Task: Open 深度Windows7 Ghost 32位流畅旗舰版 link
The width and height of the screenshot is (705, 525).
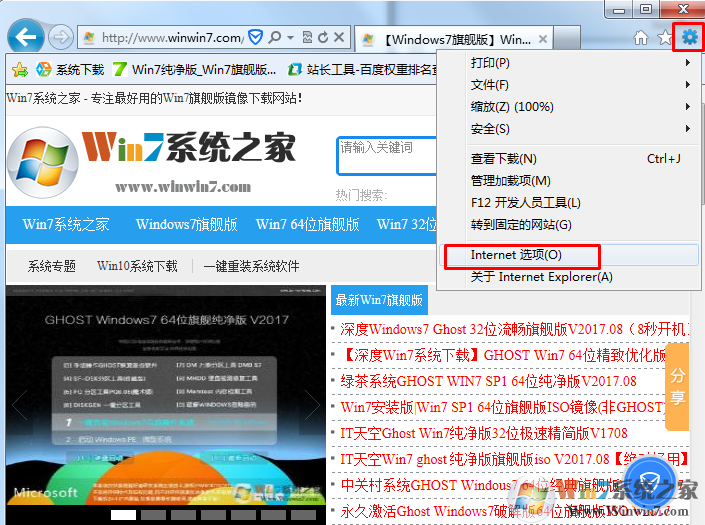Action: click(x=514, y=329)
